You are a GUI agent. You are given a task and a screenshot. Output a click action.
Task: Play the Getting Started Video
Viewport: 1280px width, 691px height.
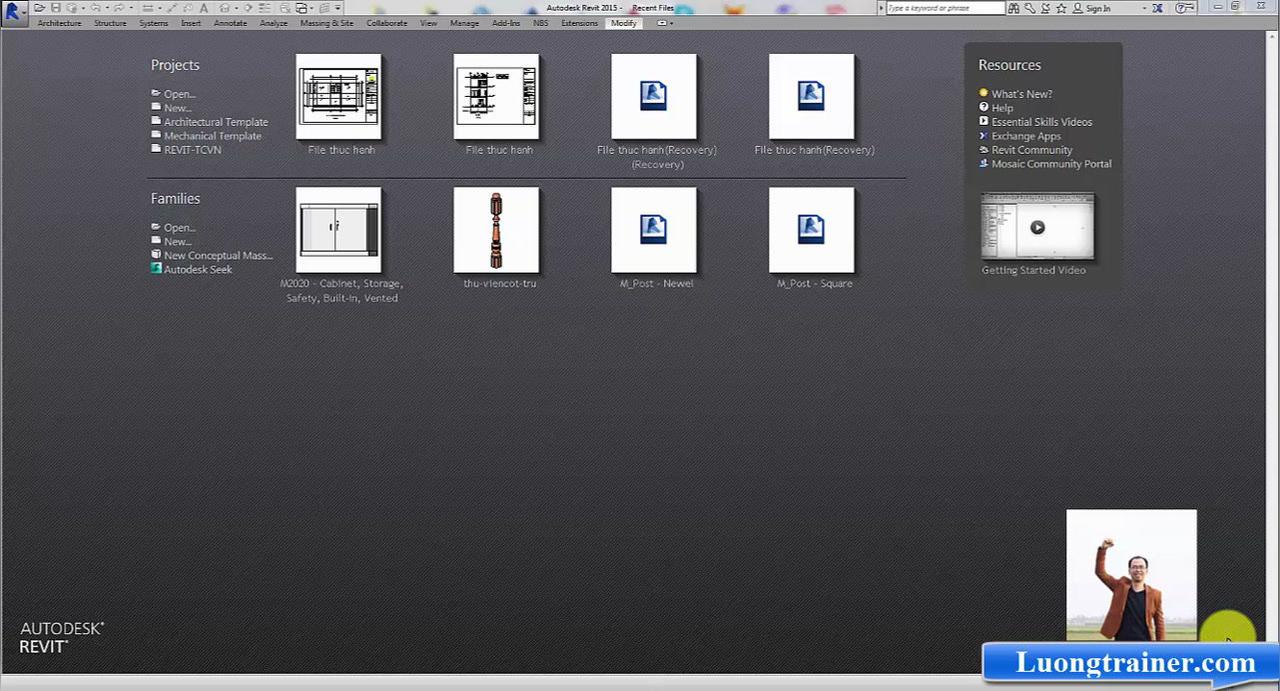pos(1037,227)
